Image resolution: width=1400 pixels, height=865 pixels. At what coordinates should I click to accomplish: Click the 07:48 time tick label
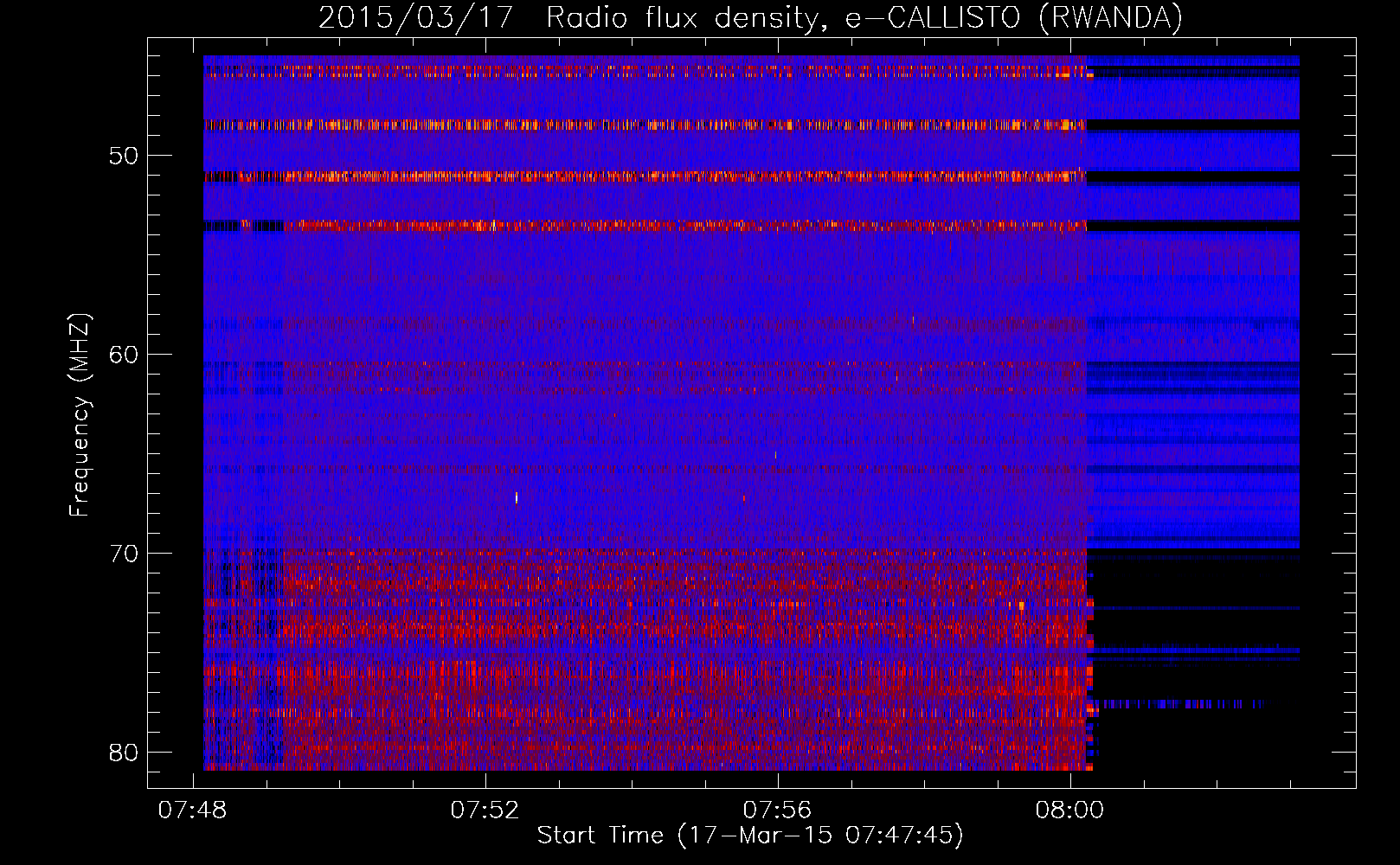pyautogui.click(x=192, y=811)
